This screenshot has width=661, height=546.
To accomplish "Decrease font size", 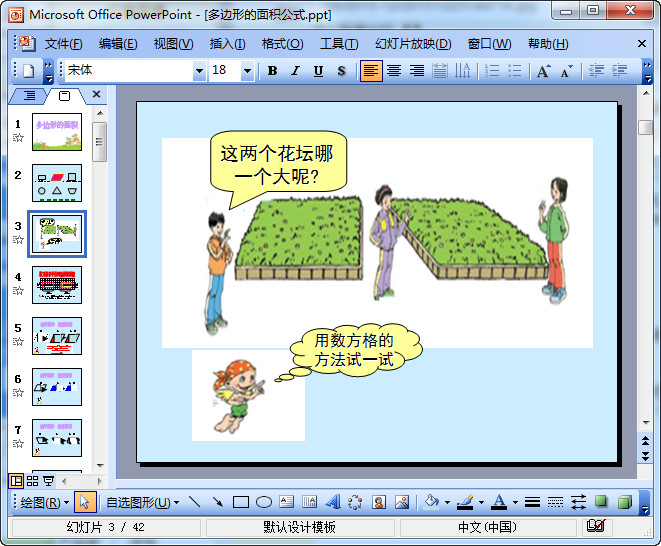I will (567, 71).
